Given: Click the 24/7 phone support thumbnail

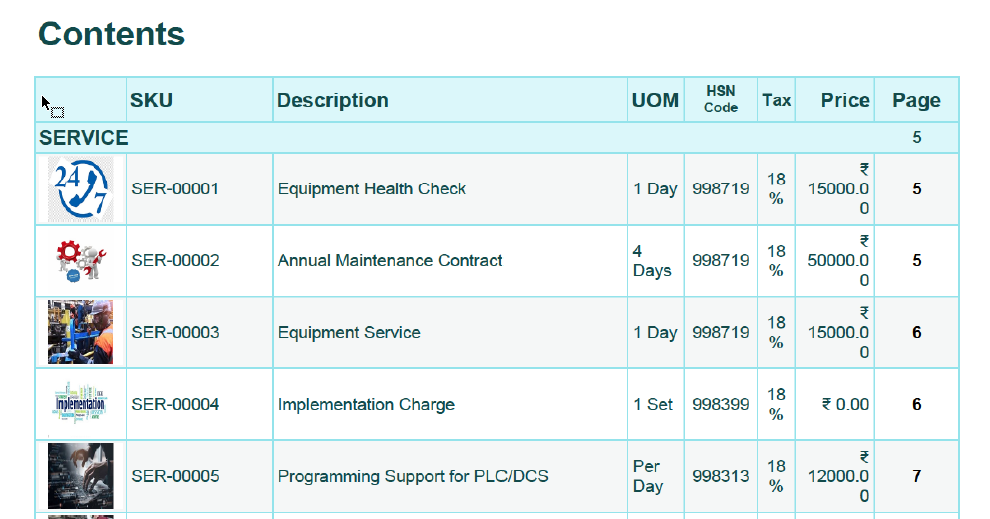Looking at the screenshot, I should tap(80, 189).
